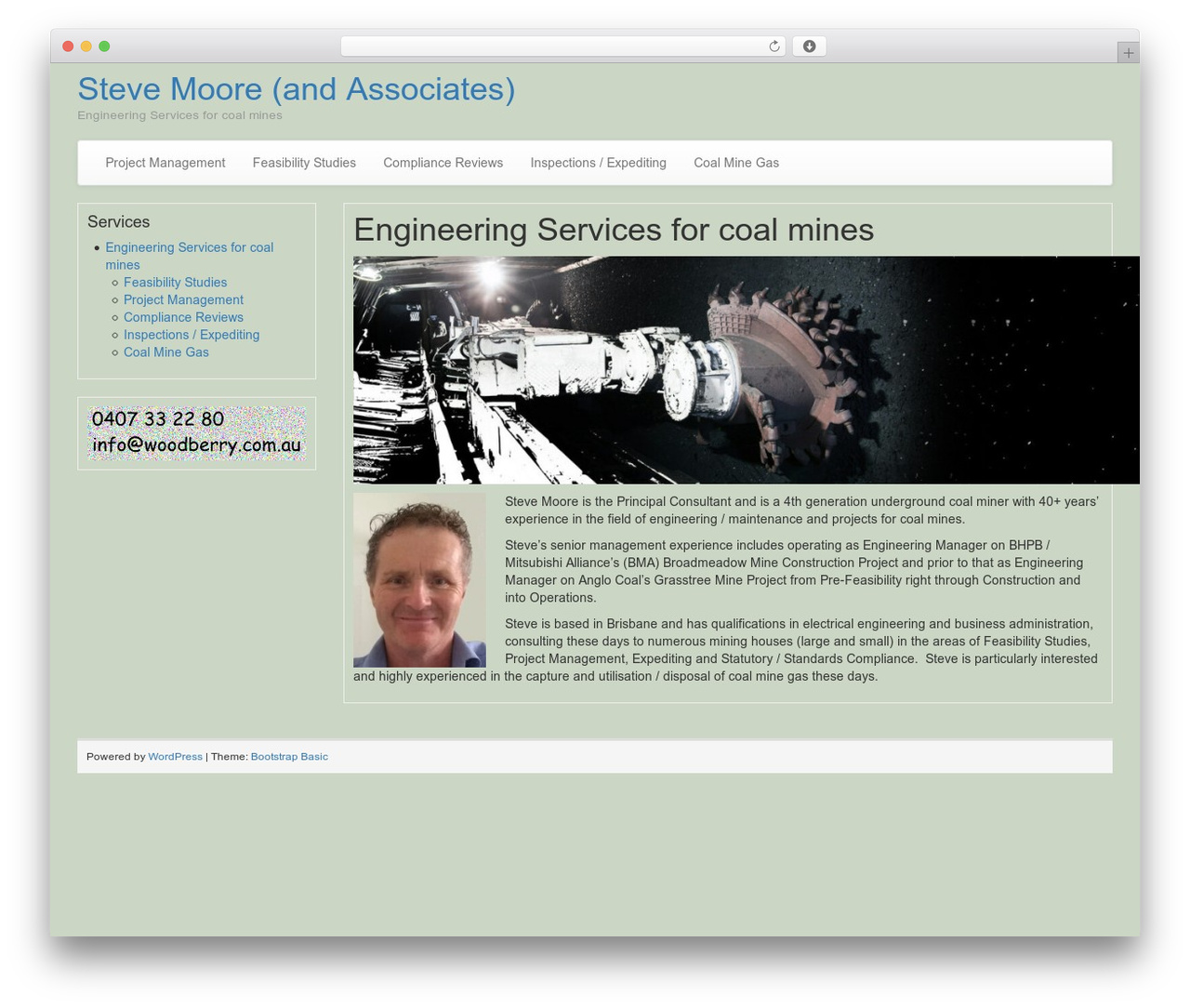Open Project Management in the Services sidebar
The image size is (1190, 1008).
click(x=184, y=300)
